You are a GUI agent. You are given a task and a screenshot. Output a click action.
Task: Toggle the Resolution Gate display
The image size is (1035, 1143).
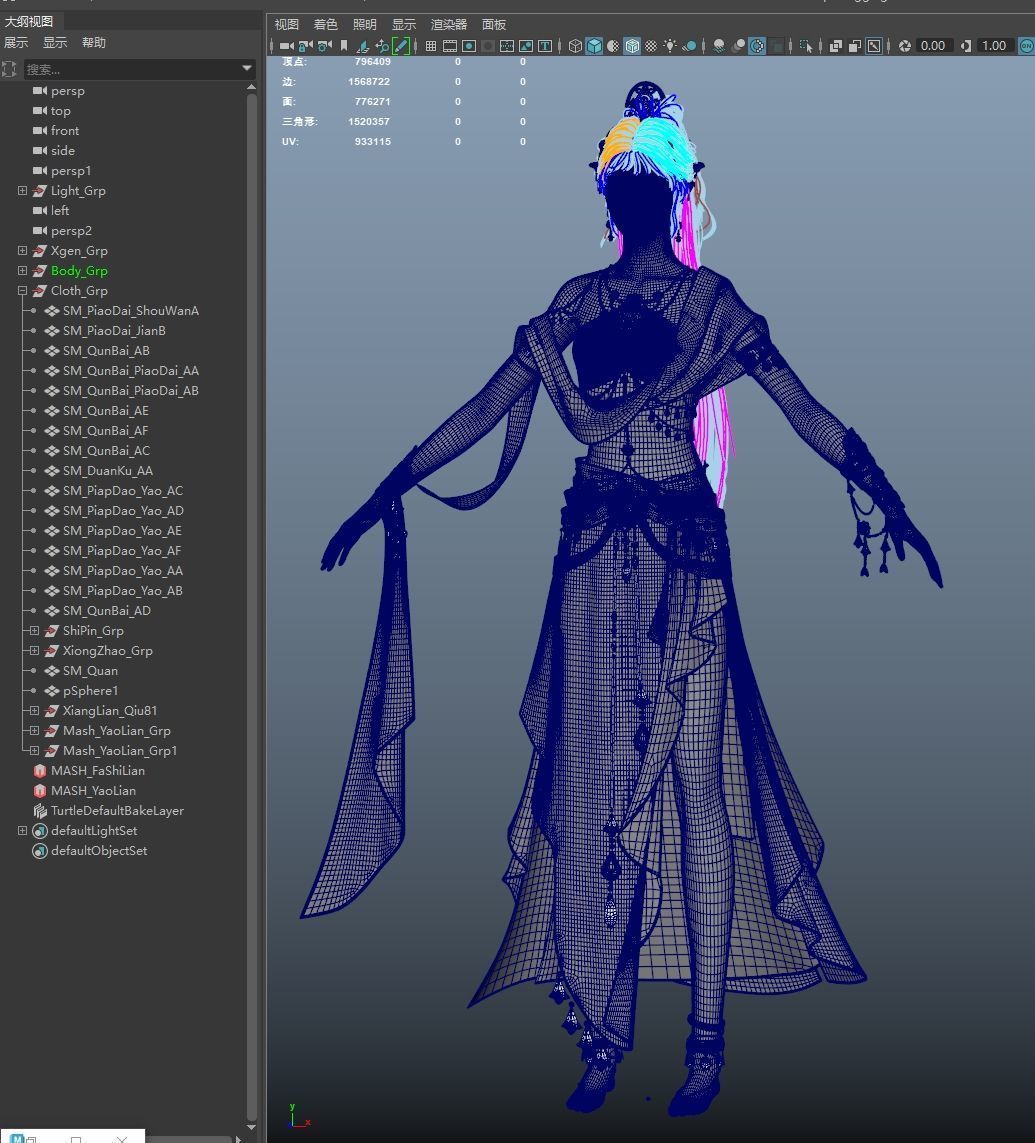[x=469, y=46]
